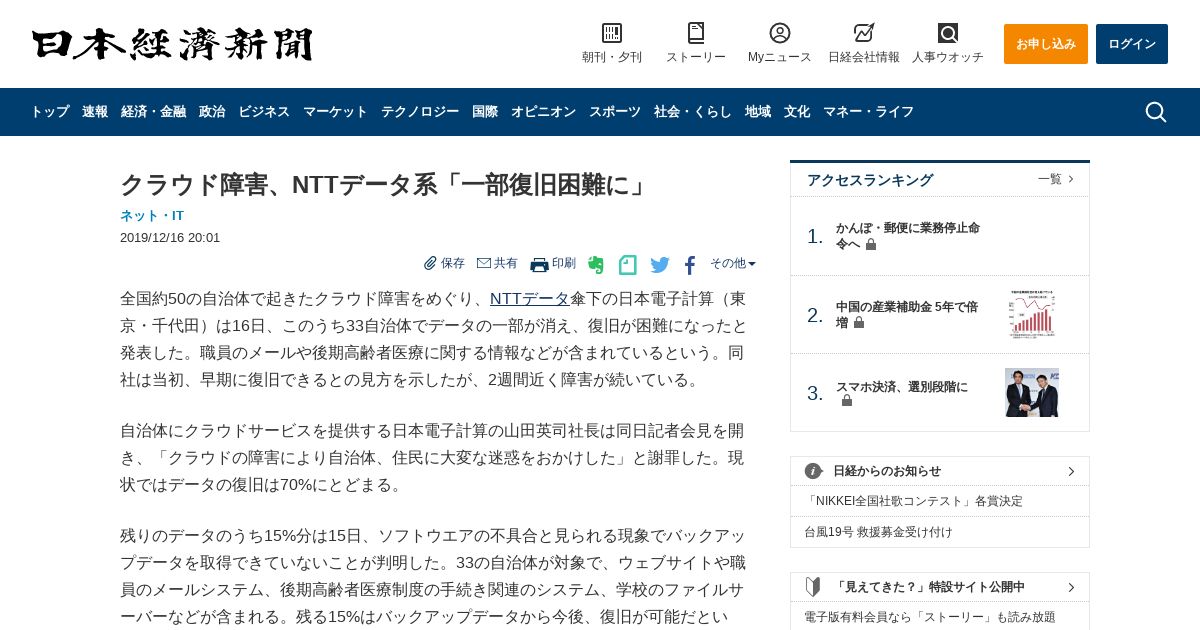Expand the その他 share dropdown
The height and width of the screenshot is (630, 1200).
(x=733, y=263)
